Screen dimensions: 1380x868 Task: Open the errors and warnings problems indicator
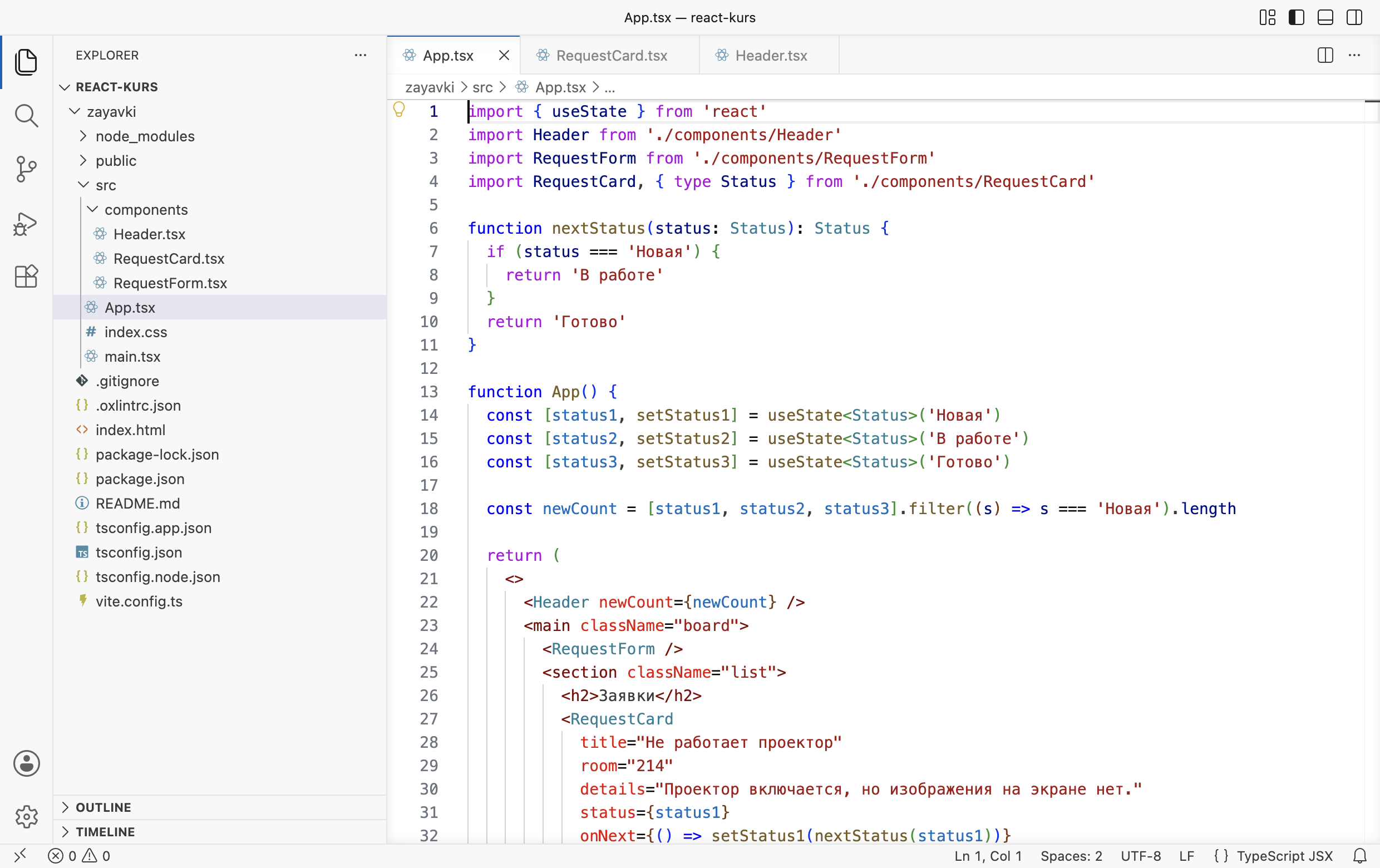79,855
